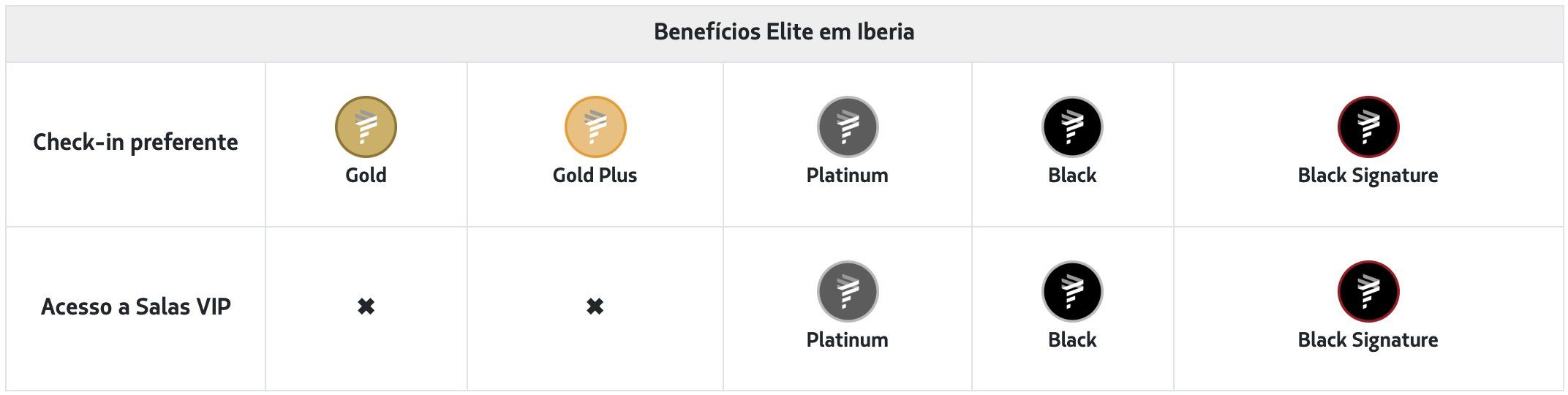
Task: Click Platinum badge icon in Check-in preferente row
Action: pyautogui.click(x=848, y=127)
